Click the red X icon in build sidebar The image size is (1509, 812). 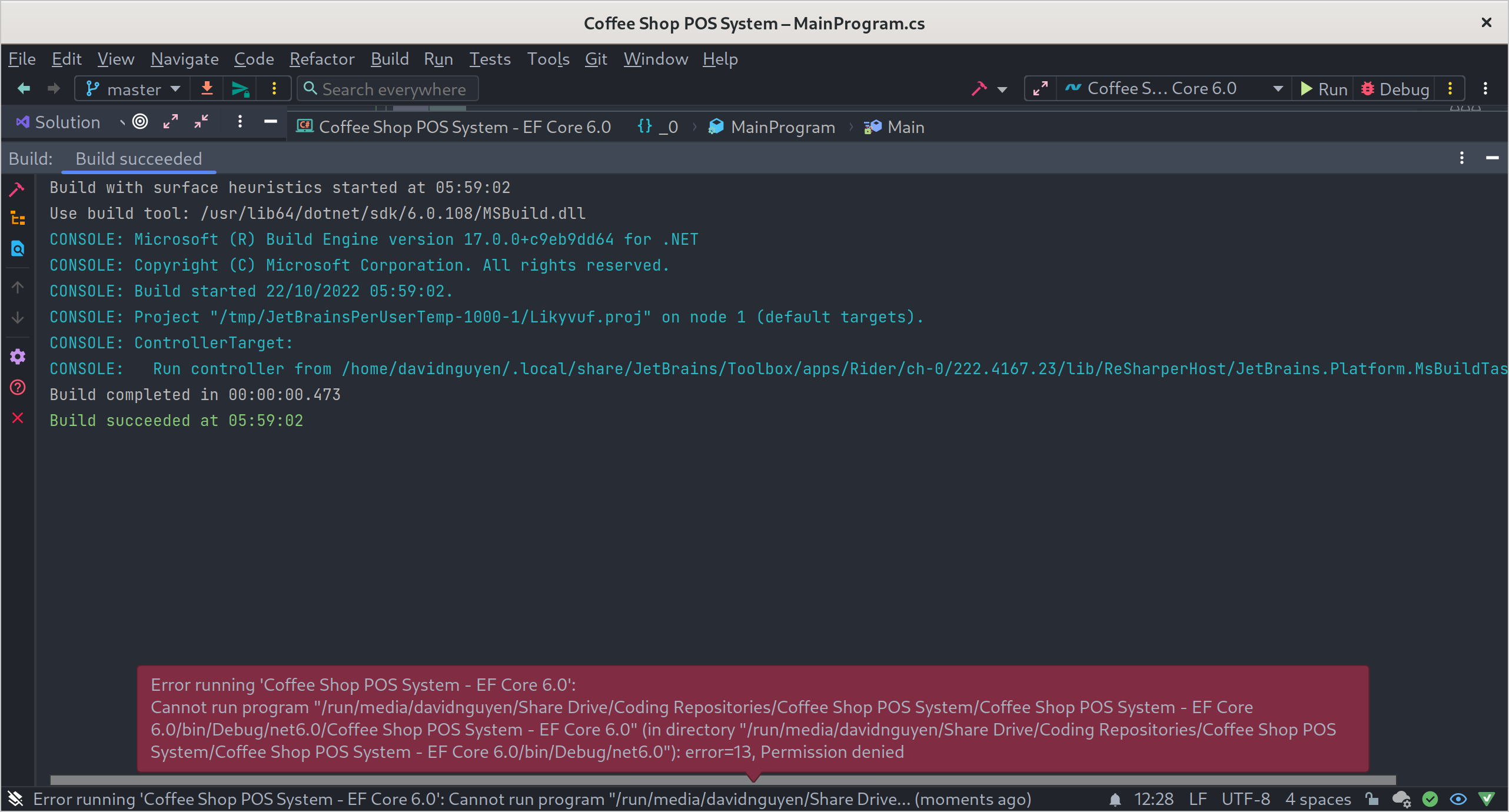18,418
